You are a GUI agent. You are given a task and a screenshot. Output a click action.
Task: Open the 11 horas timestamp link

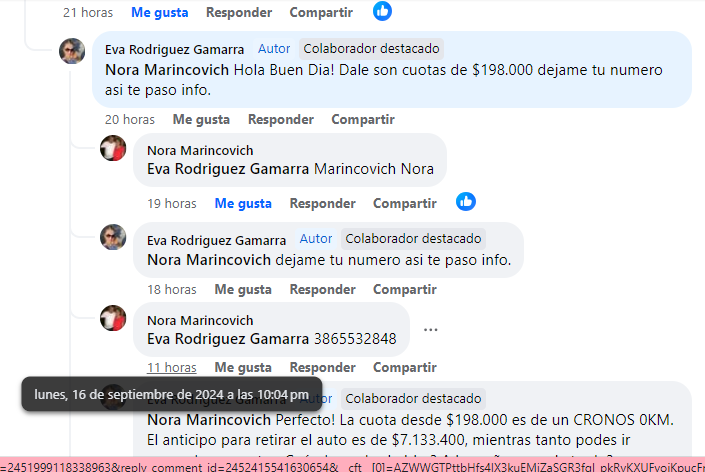click(172, 368)
